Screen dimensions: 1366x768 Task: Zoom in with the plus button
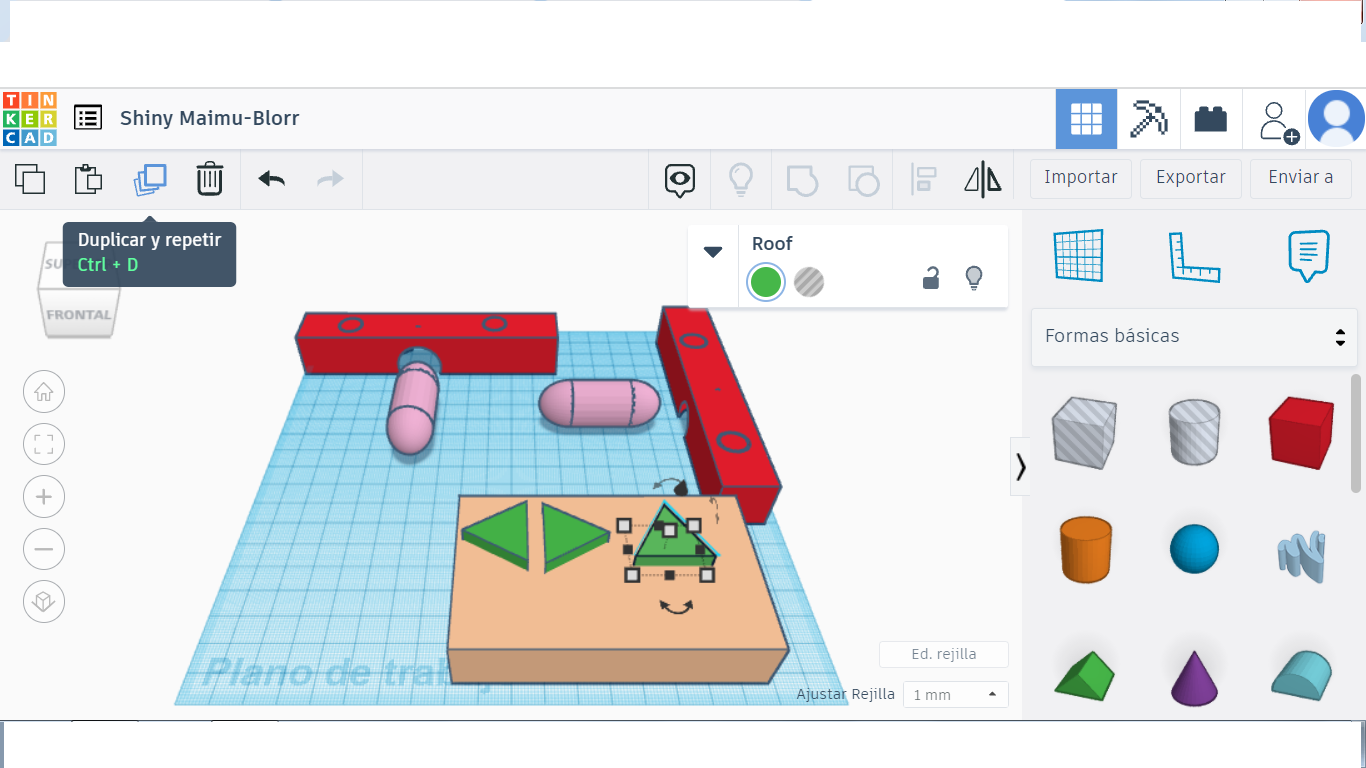tap(44, 497)
